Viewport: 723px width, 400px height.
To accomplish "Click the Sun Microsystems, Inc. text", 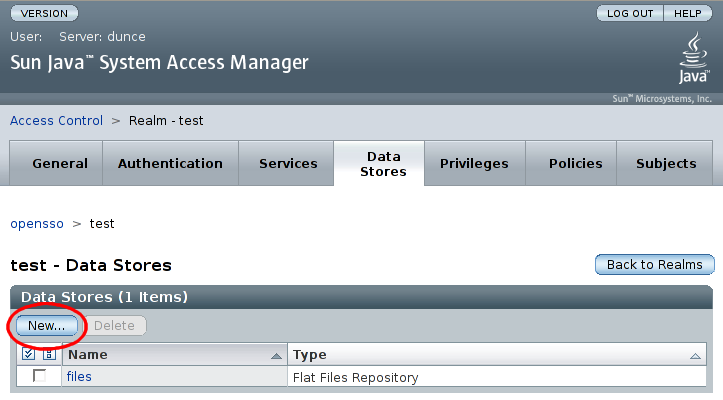I will click(662, 99).
